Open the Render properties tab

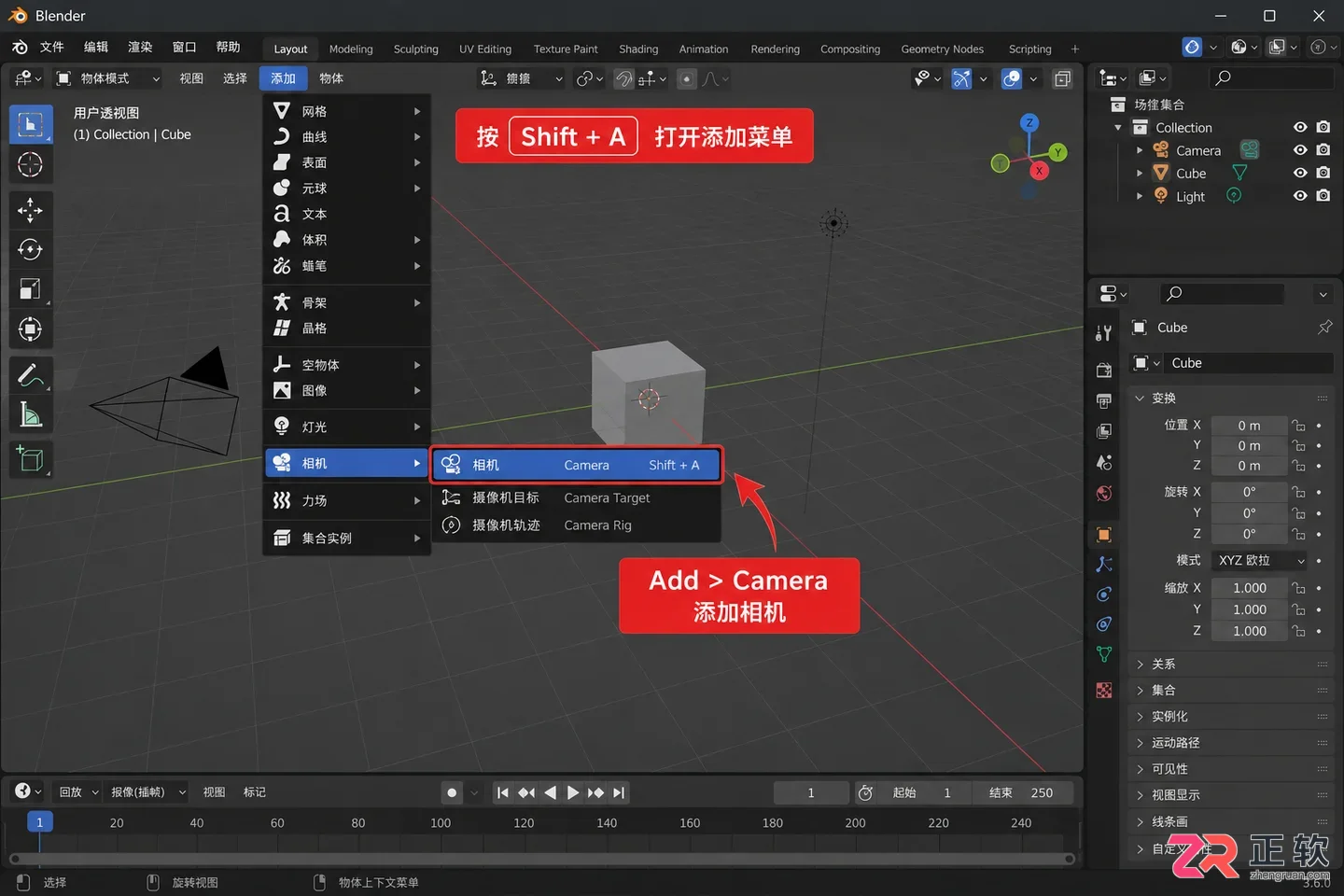point(1104,371)
